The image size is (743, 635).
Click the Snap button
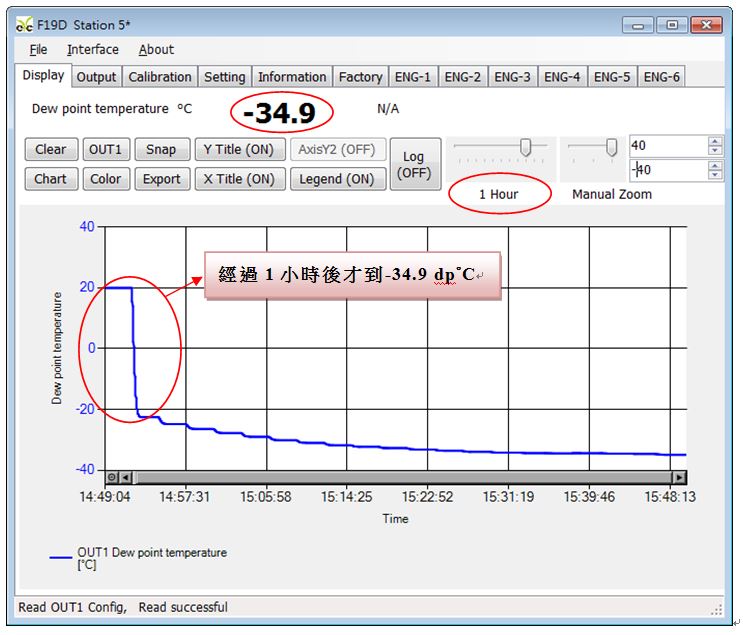point(161,149)
